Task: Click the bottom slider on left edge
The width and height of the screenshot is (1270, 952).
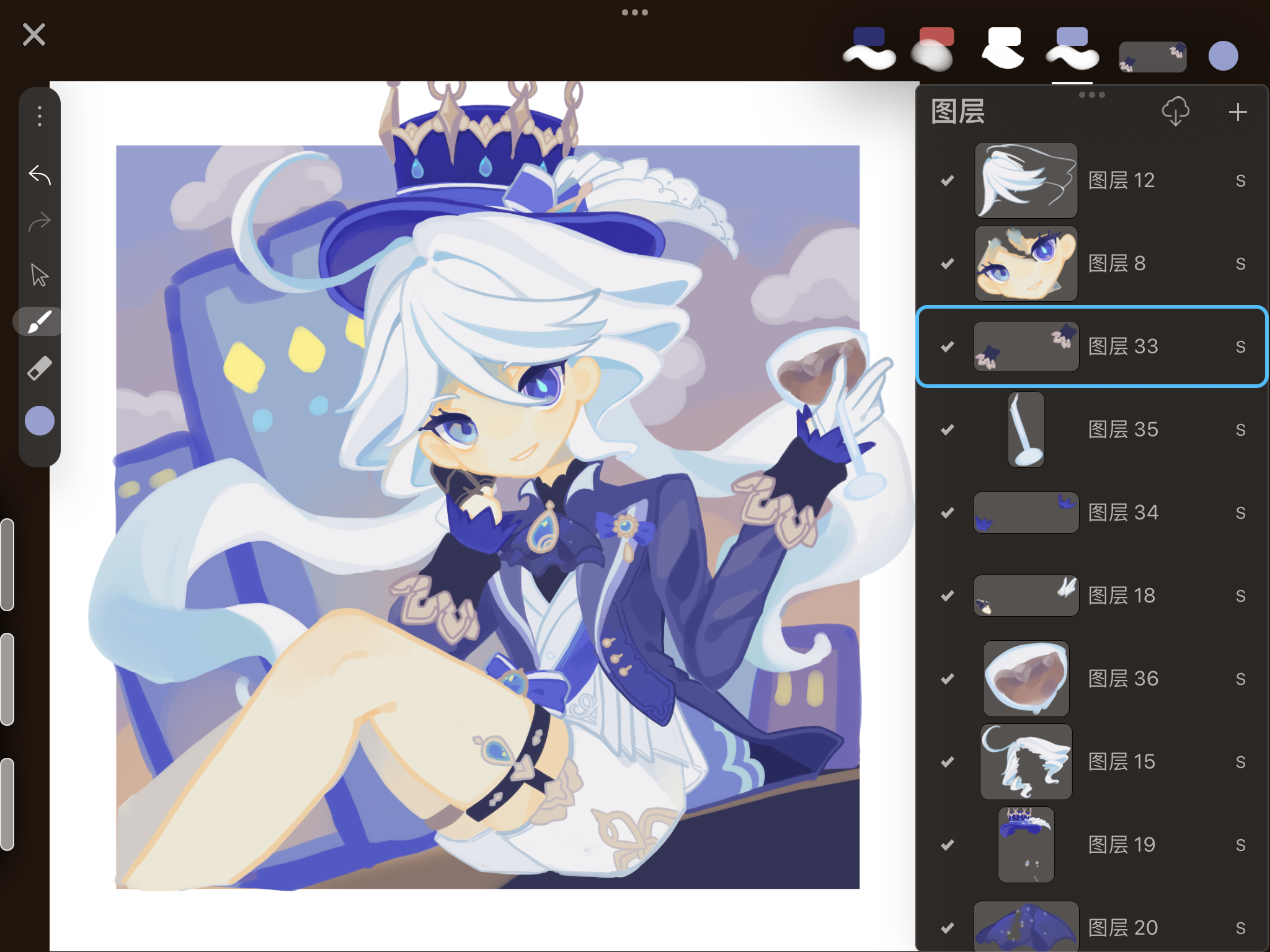Action: tap(7, 804)
